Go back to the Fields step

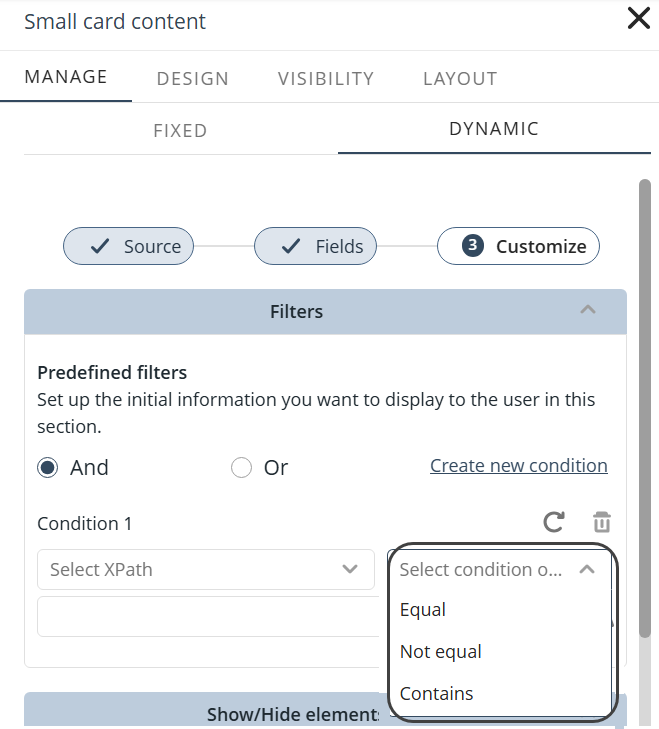(x=315, y=246)
